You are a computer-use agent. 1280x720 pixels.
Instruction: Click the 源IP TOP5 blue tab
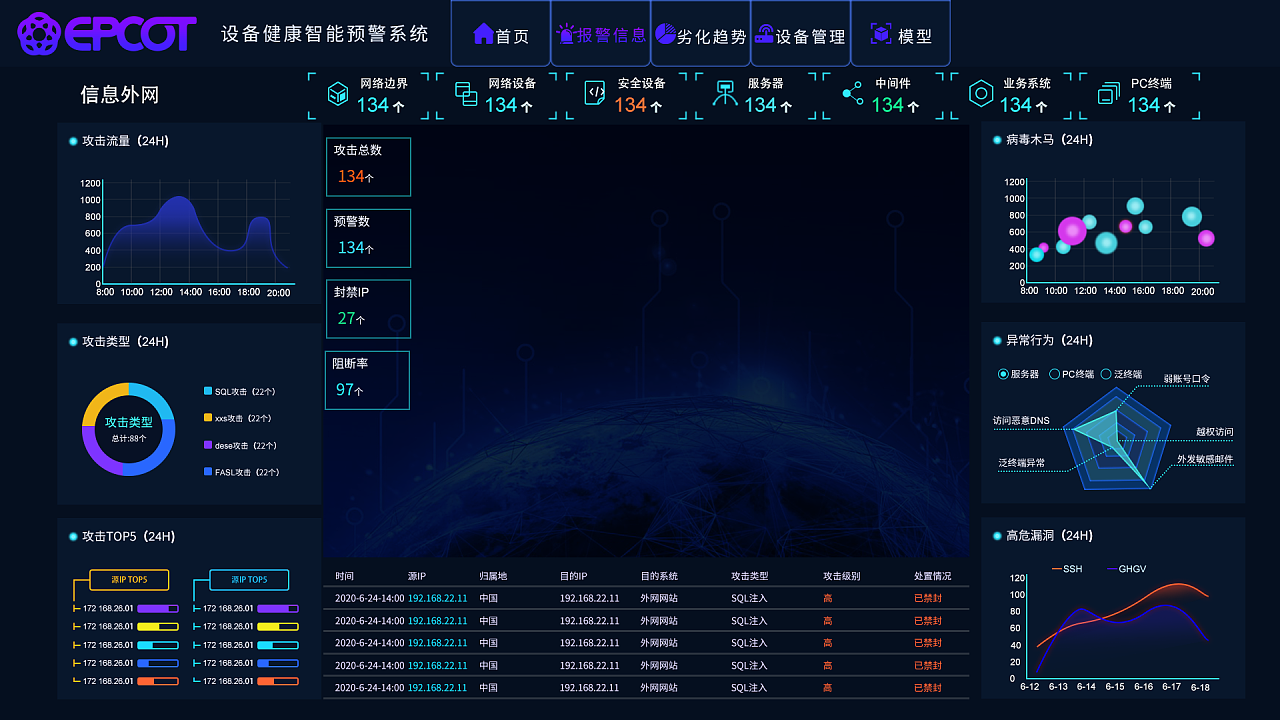coord(249,580)
